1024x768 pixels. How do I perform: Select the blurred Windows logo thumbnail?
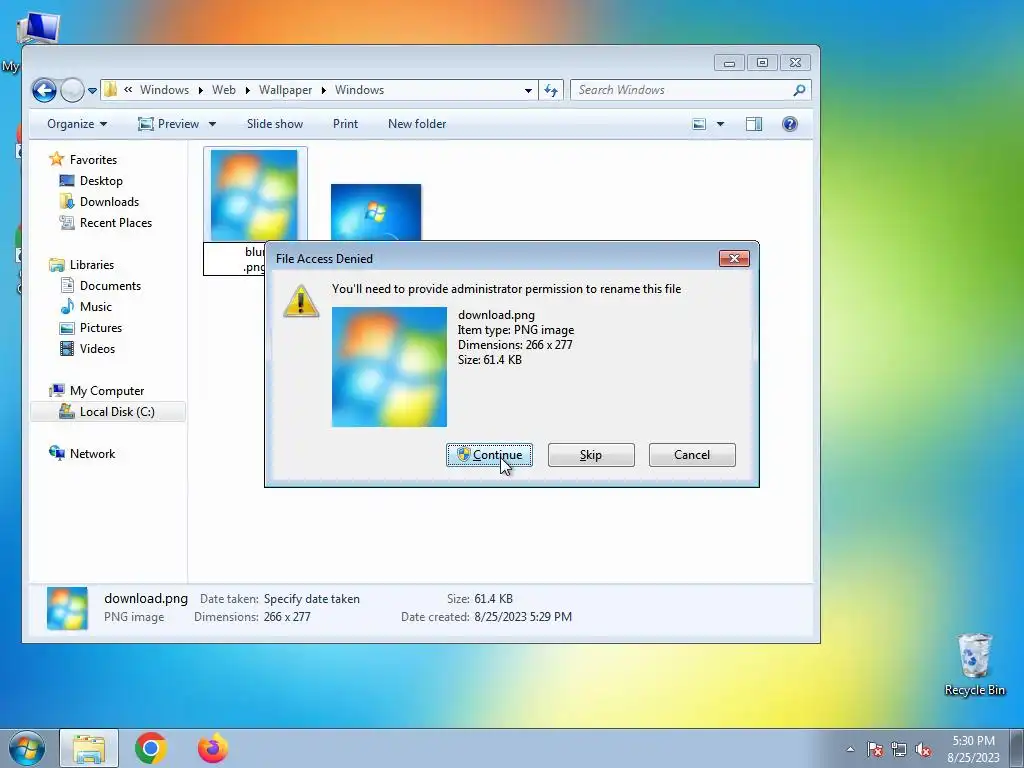click(254, 195)
